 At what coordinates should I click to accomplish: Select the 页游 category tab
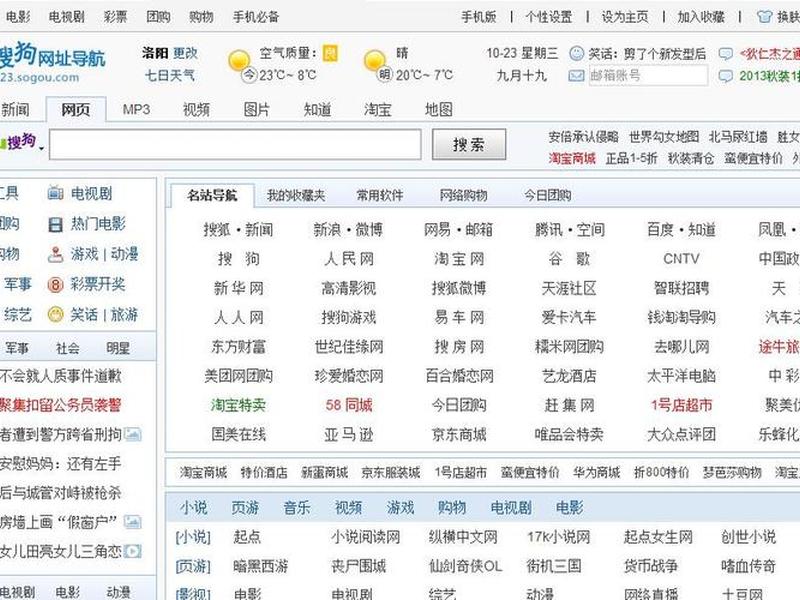tap(245, 508)
